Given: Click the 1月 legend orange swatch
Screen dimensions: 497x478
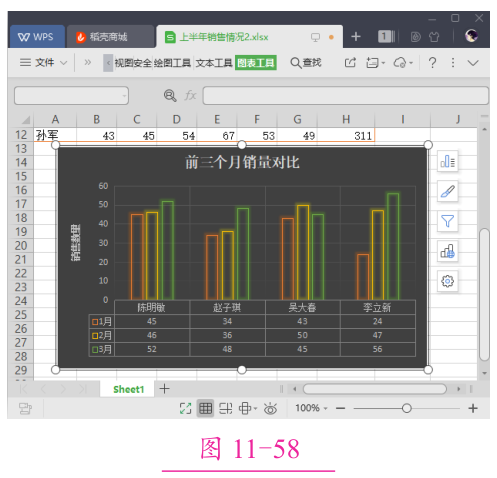Looking at the screenshot, I should pos(95,322).
